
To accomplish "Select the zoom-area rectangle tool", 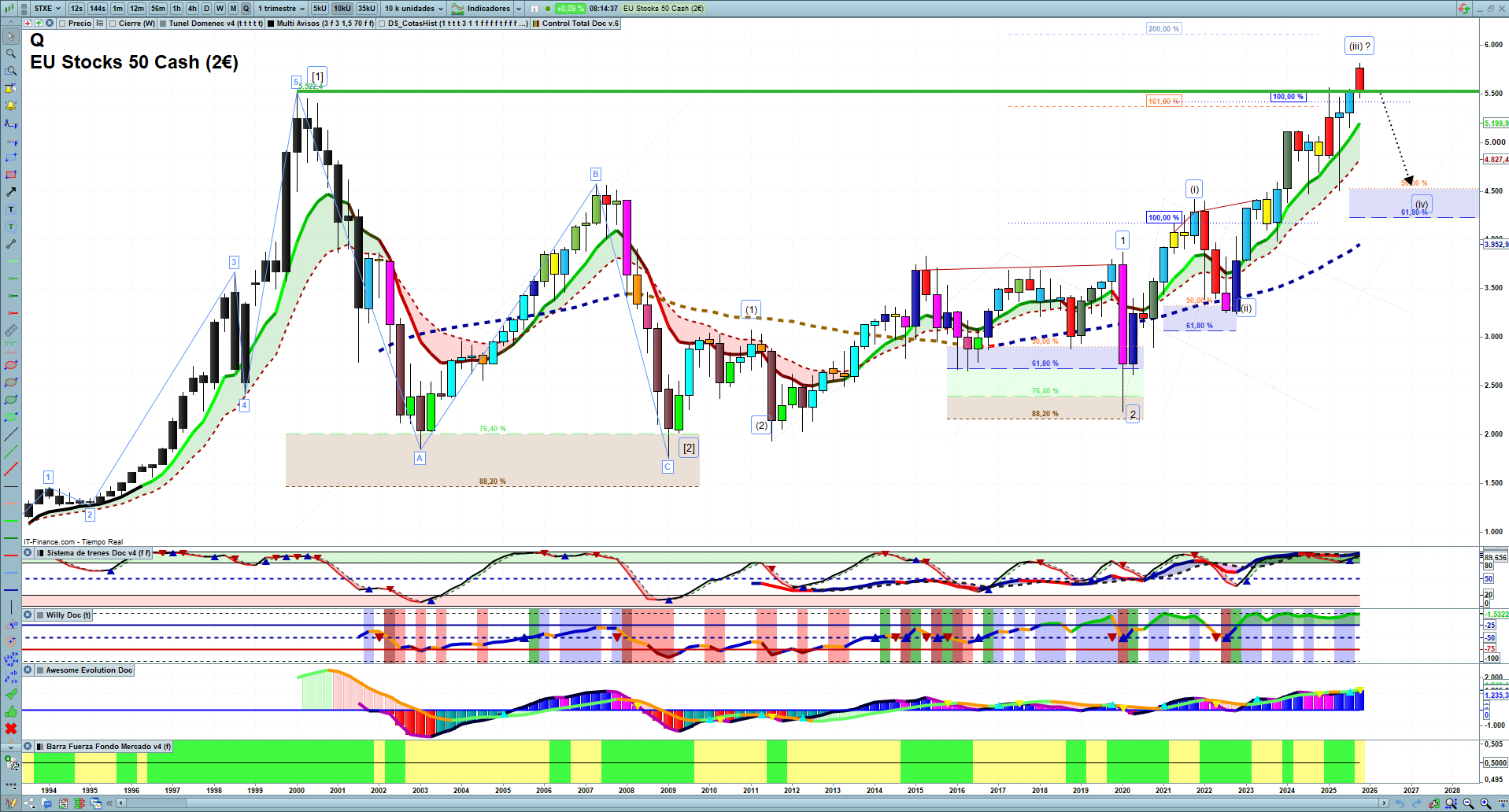I will [11, 71].
